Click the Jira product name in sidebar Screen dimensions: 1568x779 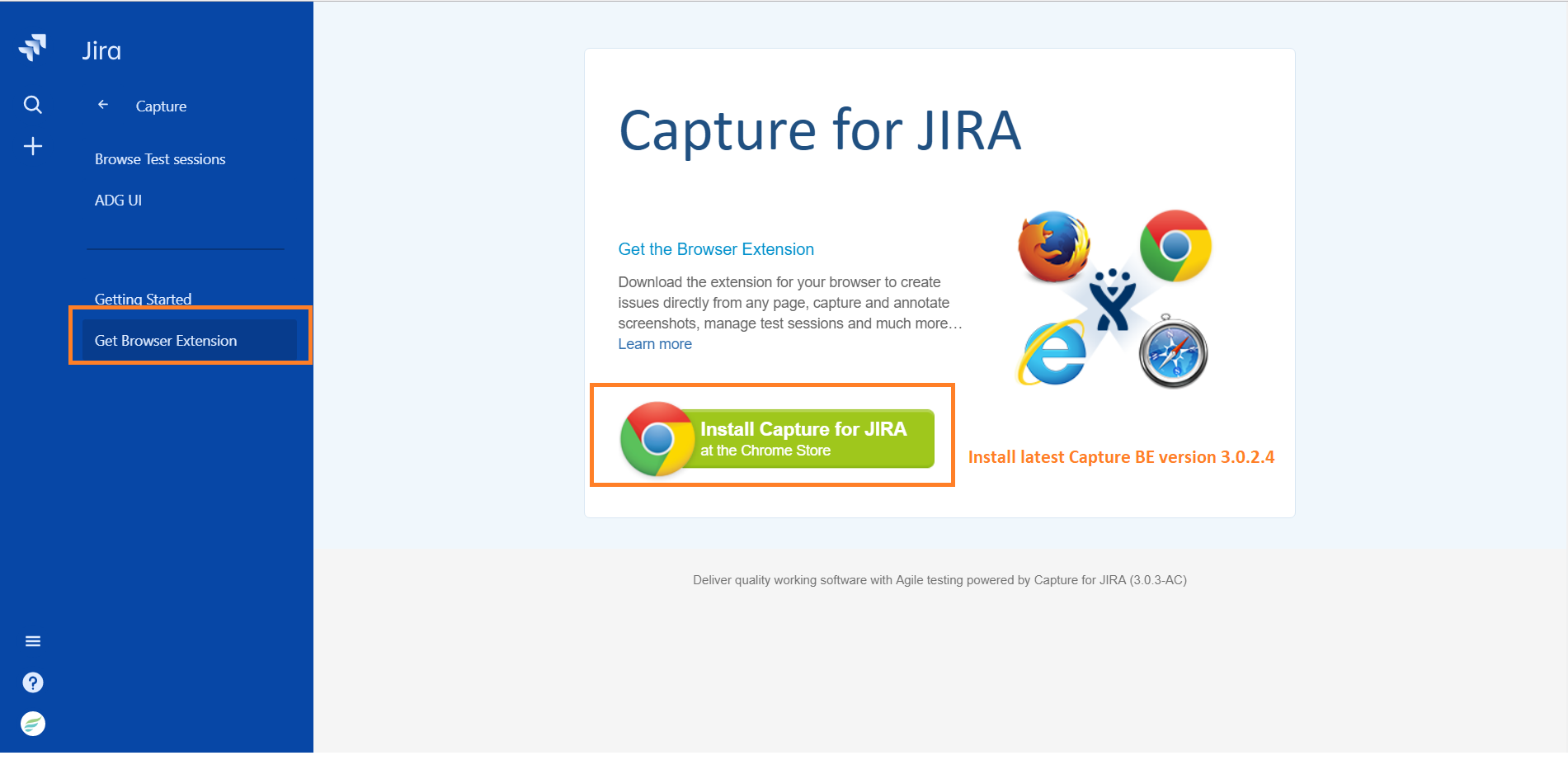101,51
